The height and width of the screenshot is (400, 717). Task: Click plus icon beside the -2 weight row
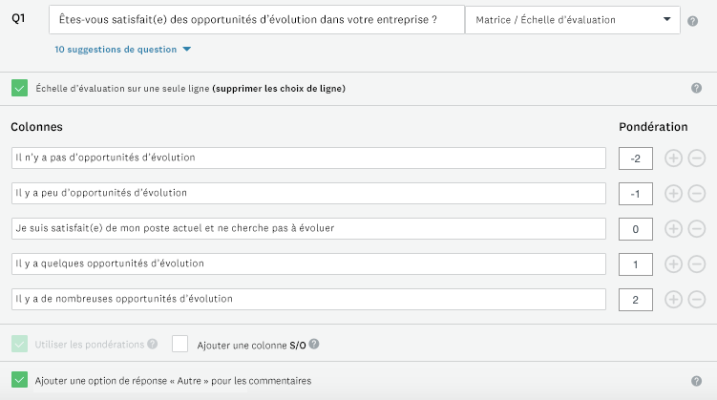(673, 158)
